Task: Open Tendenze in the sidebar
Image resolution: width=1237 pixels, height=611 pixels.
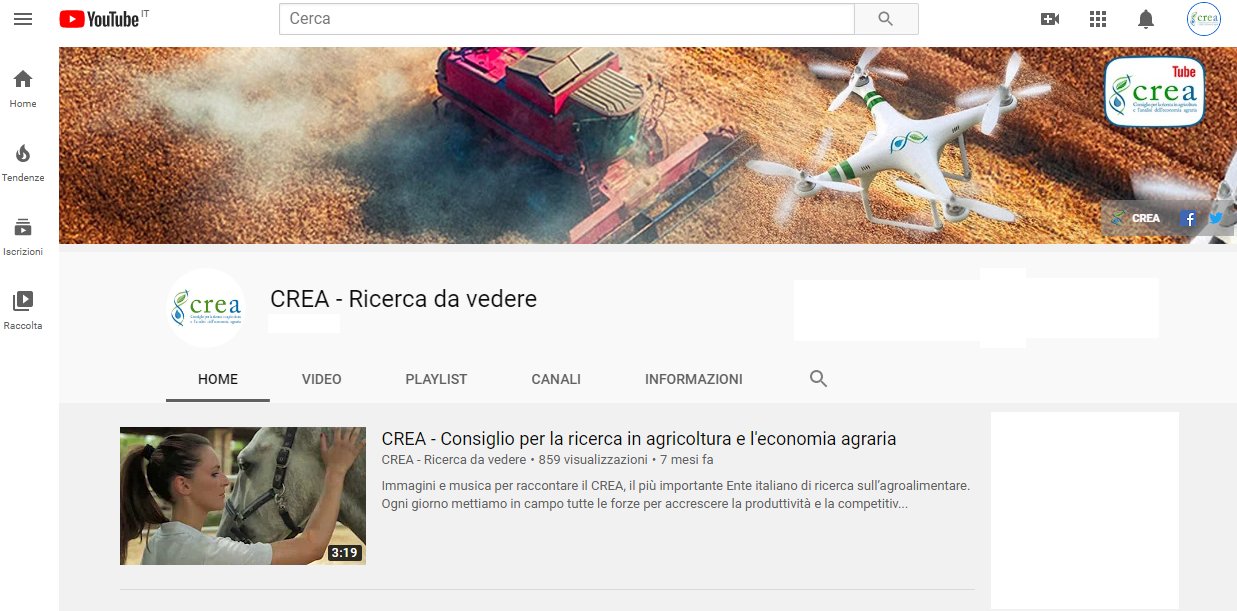Action: [23, 162]
